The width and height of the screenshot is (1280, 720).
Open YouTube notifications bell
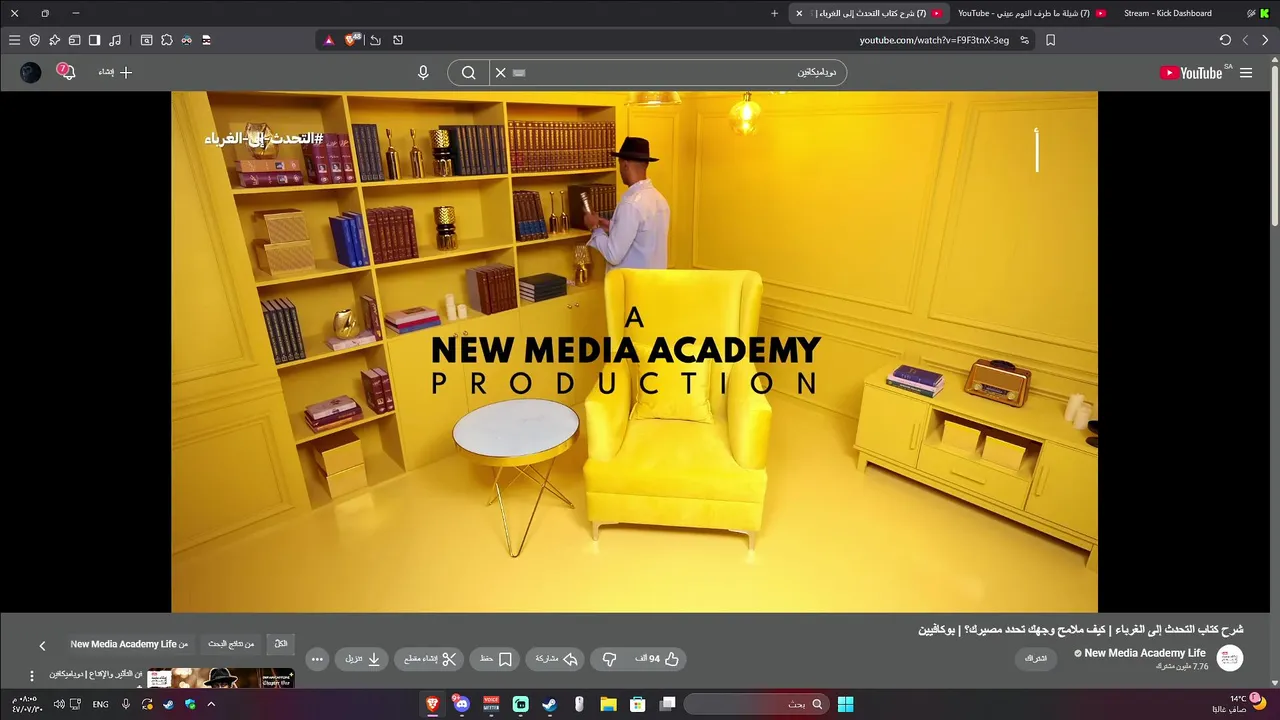coord(66,72)
